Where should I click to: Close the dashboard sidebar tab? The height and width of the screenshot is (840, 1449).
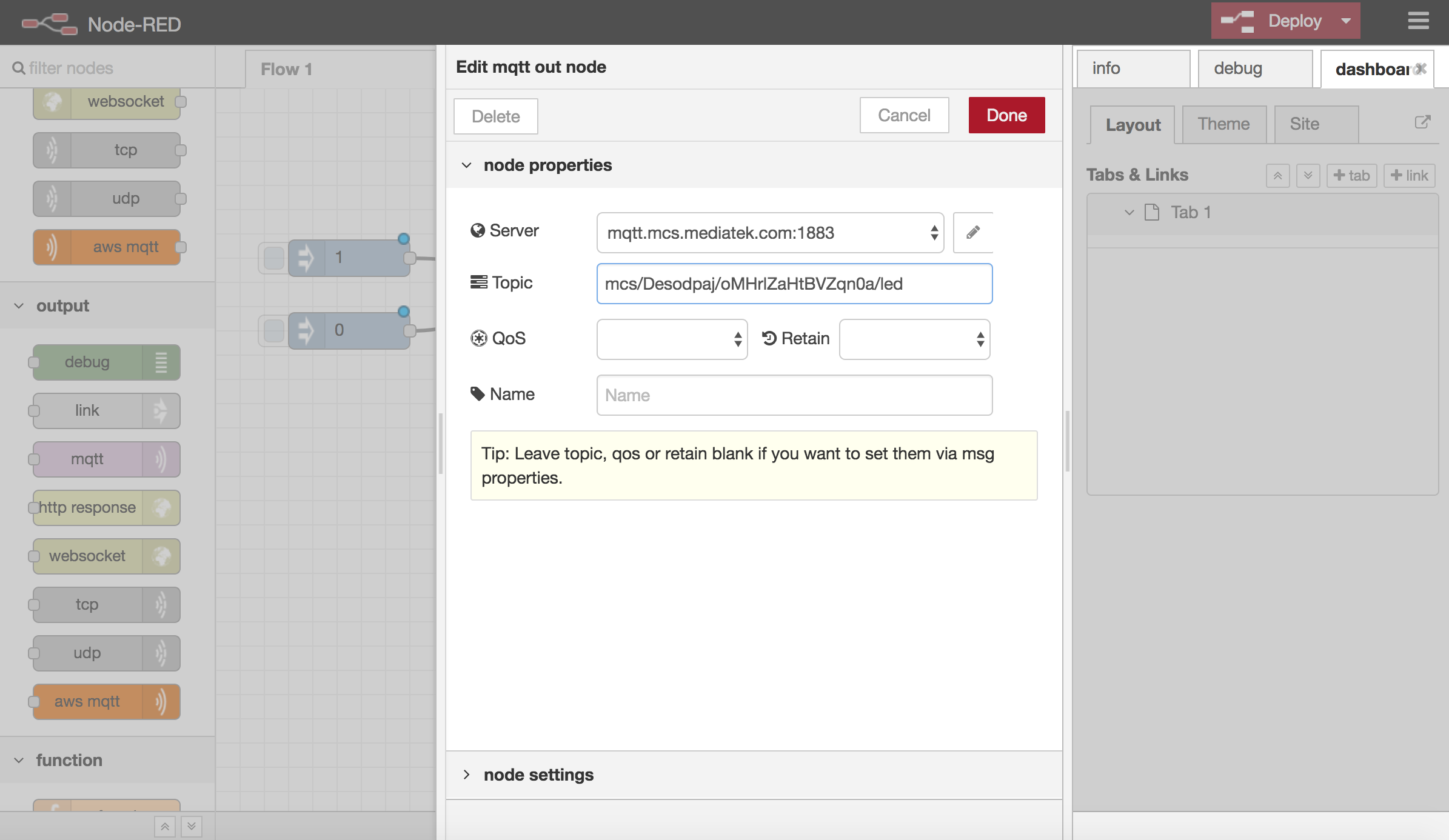click(1421, 68)
